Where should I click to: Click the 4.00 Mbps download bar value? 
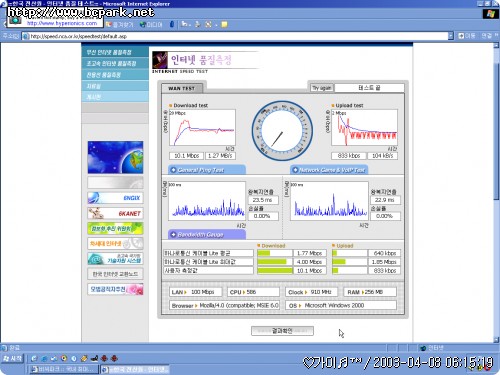(310, 262)
